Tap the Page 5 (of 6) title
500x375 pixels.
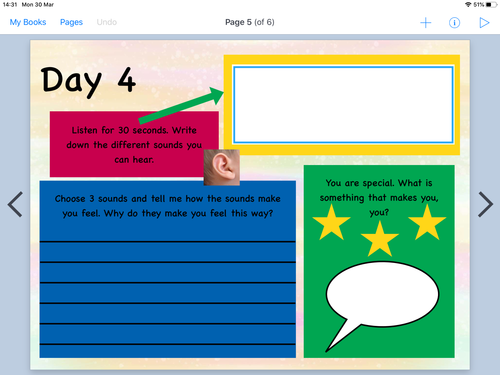click(x=250, y=22)
